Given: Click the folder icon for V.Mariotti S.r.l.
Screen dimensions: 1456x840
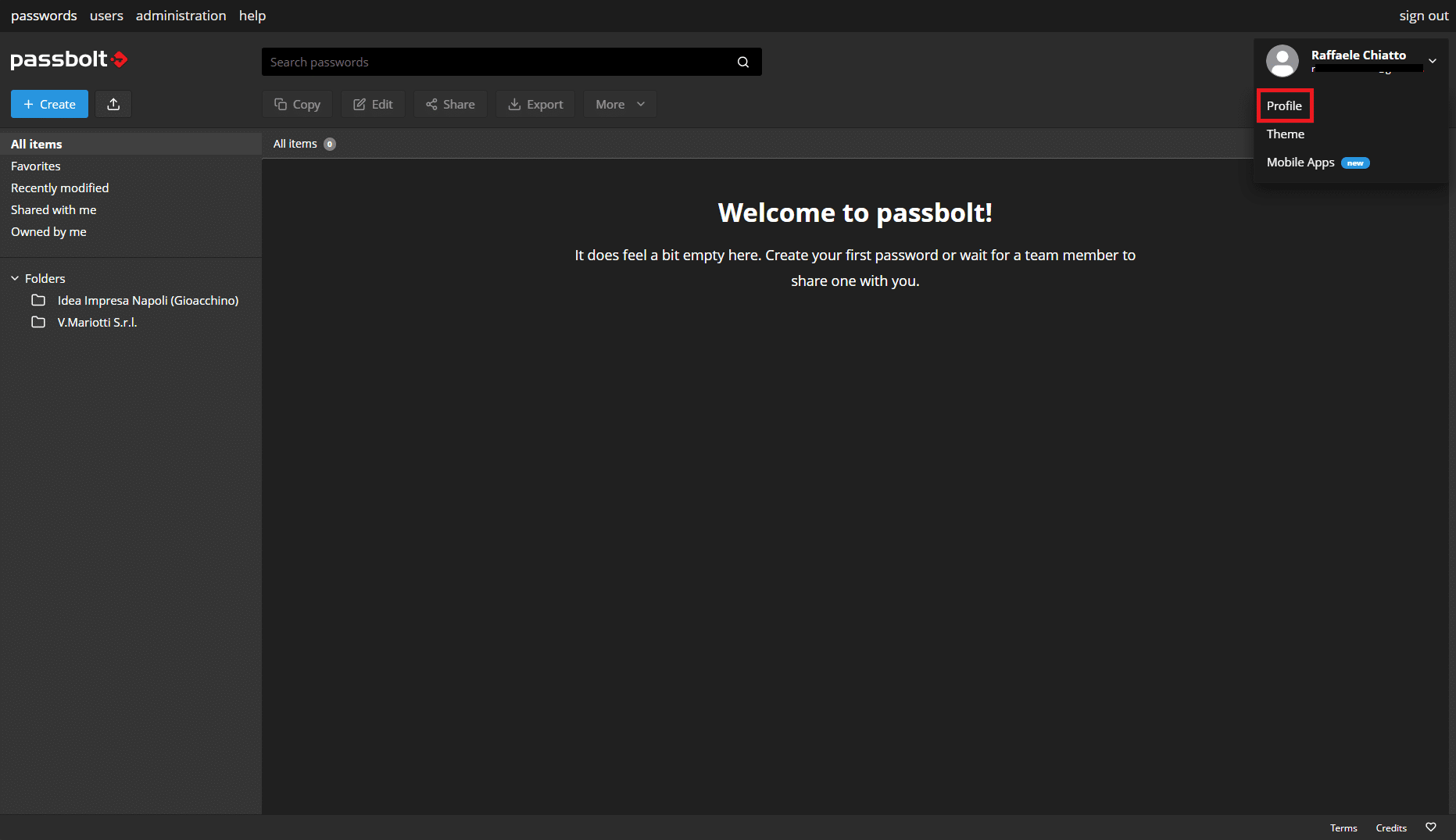Looking at the screenshot, I should [38, 322].
